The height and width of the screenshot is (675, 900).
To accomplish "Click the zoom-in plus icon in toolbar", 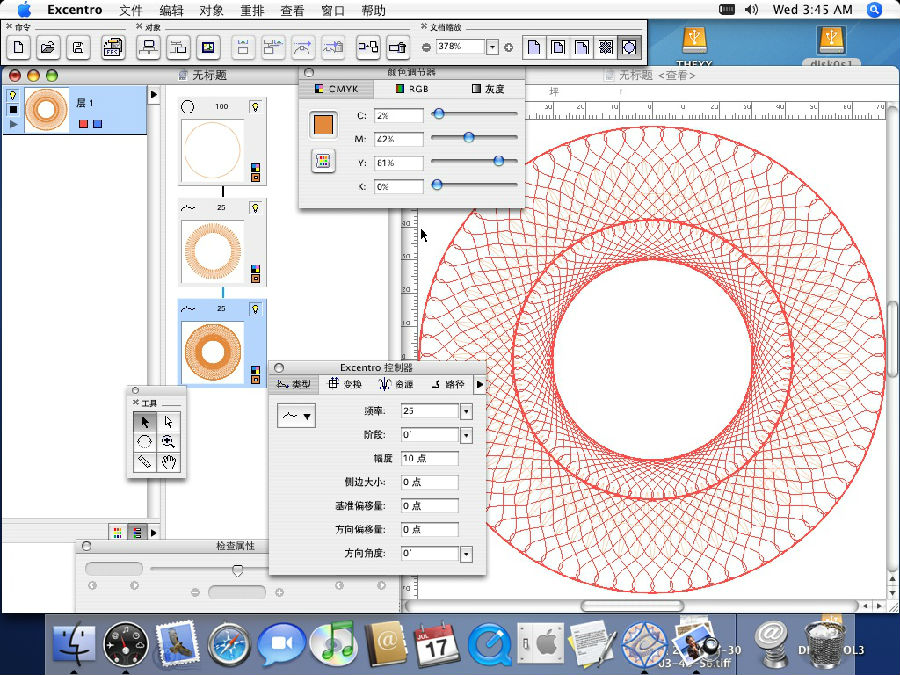I will [x=508, y=47].
